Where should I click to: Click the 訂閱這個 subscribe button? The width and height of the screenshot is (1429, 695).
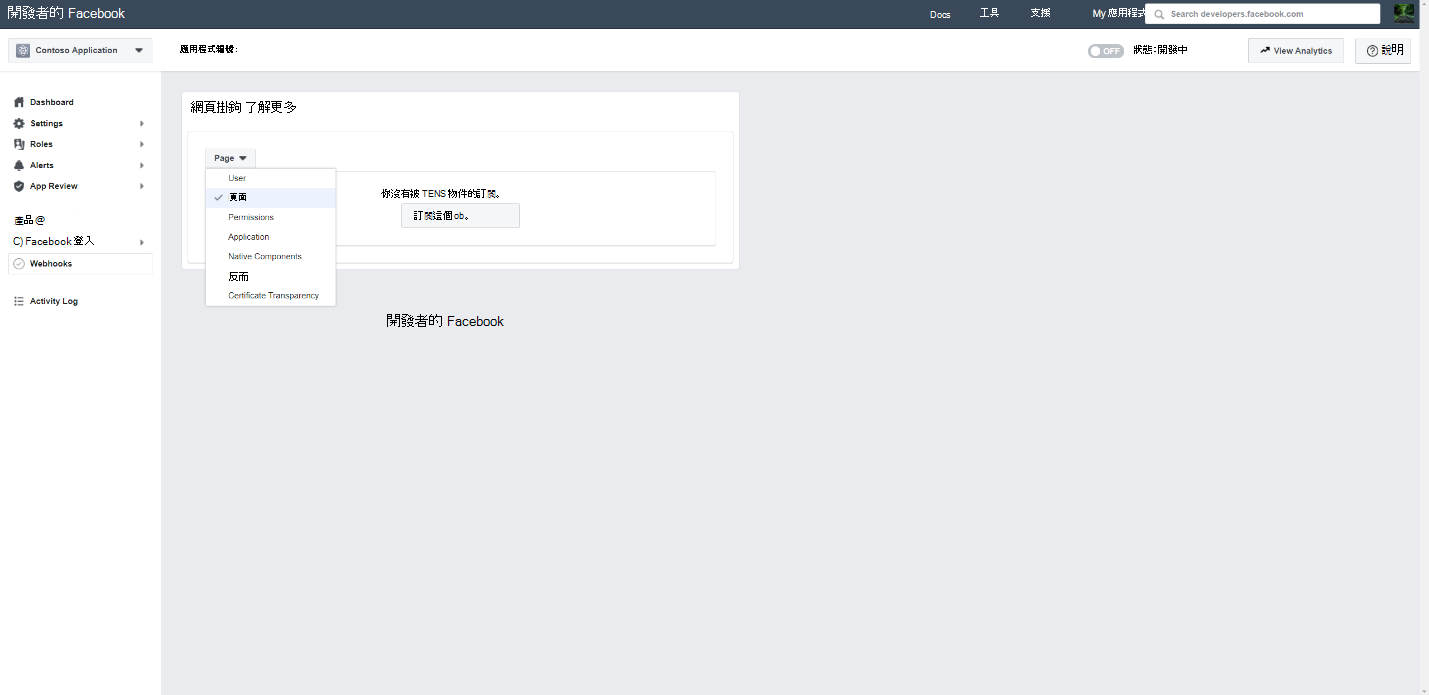(x=460, y=215)
